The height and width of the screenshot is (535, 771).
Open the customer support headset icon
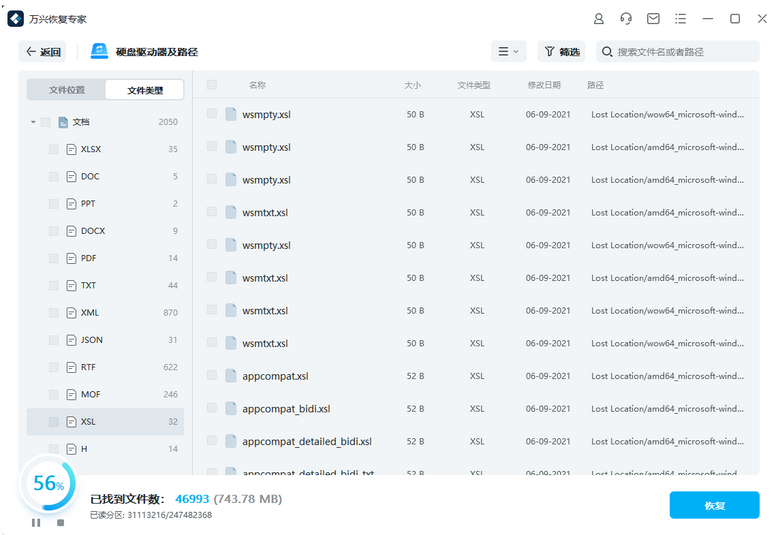tap(626, 19)
